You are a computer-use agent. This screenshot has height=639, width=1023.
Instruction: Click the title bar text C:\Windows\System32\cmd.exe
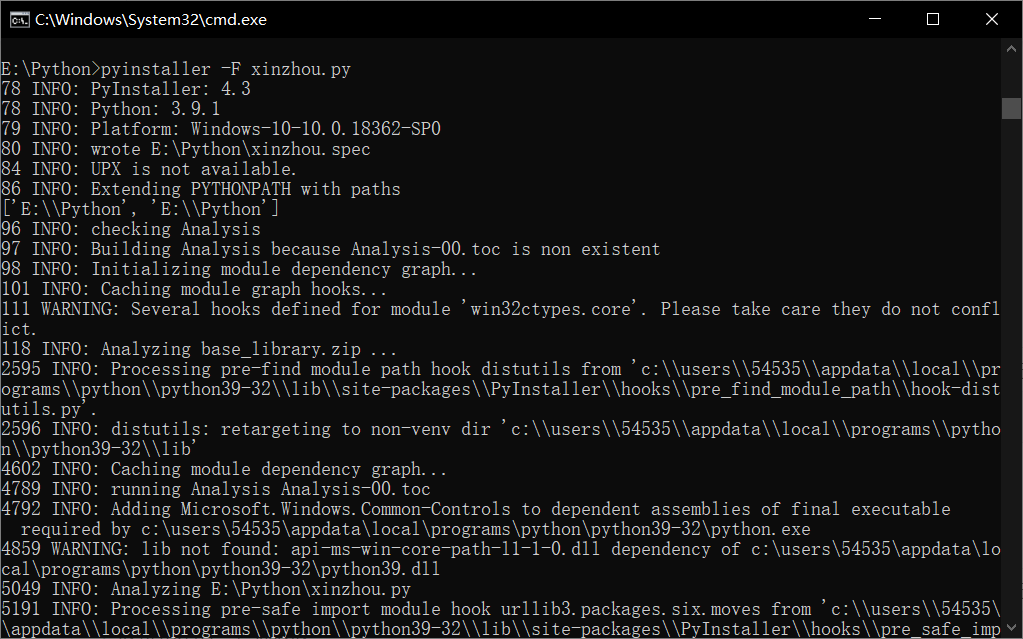151,20
